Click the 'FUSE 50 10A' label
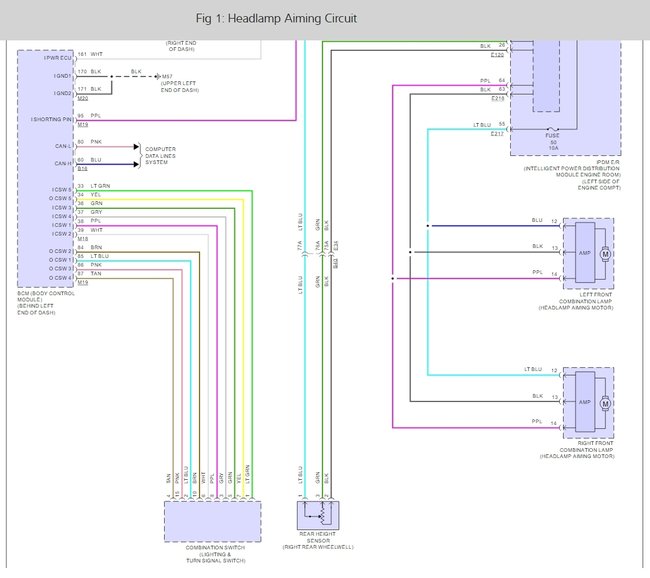This screenshot has height=578, width=650. coord(553,141)
